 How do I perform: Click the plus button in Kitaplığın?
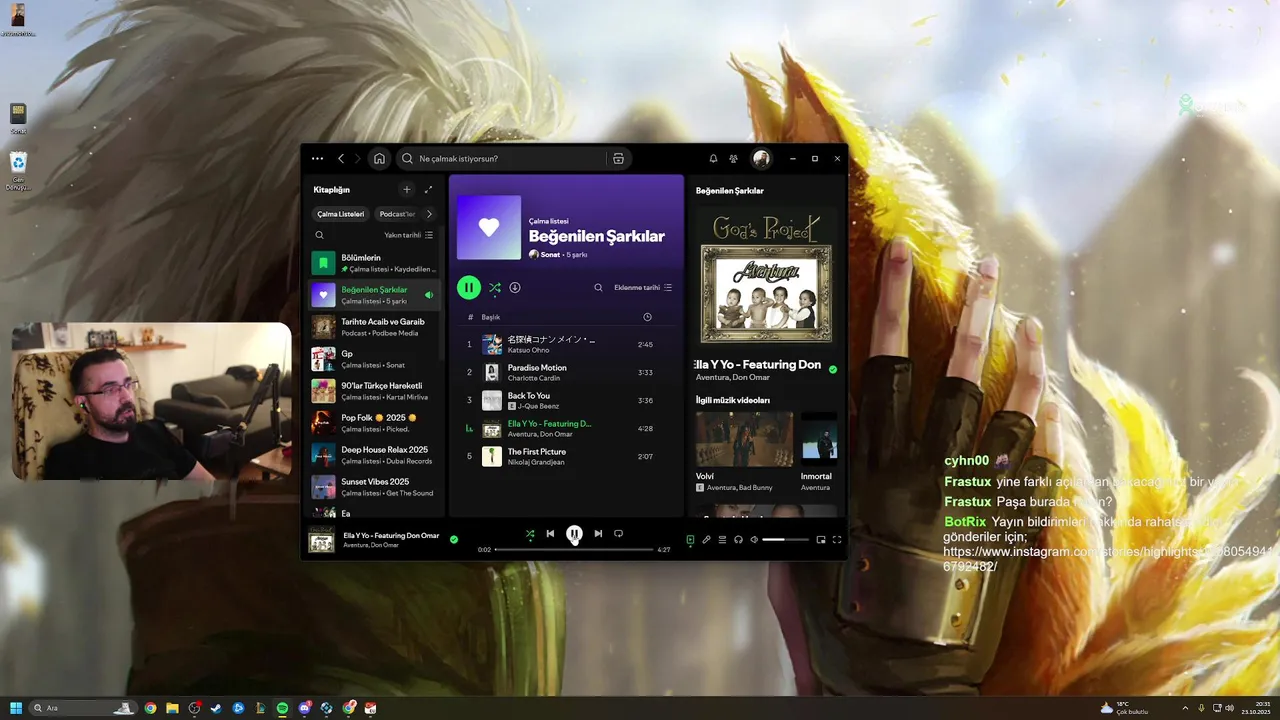click(x=406, y=189)
